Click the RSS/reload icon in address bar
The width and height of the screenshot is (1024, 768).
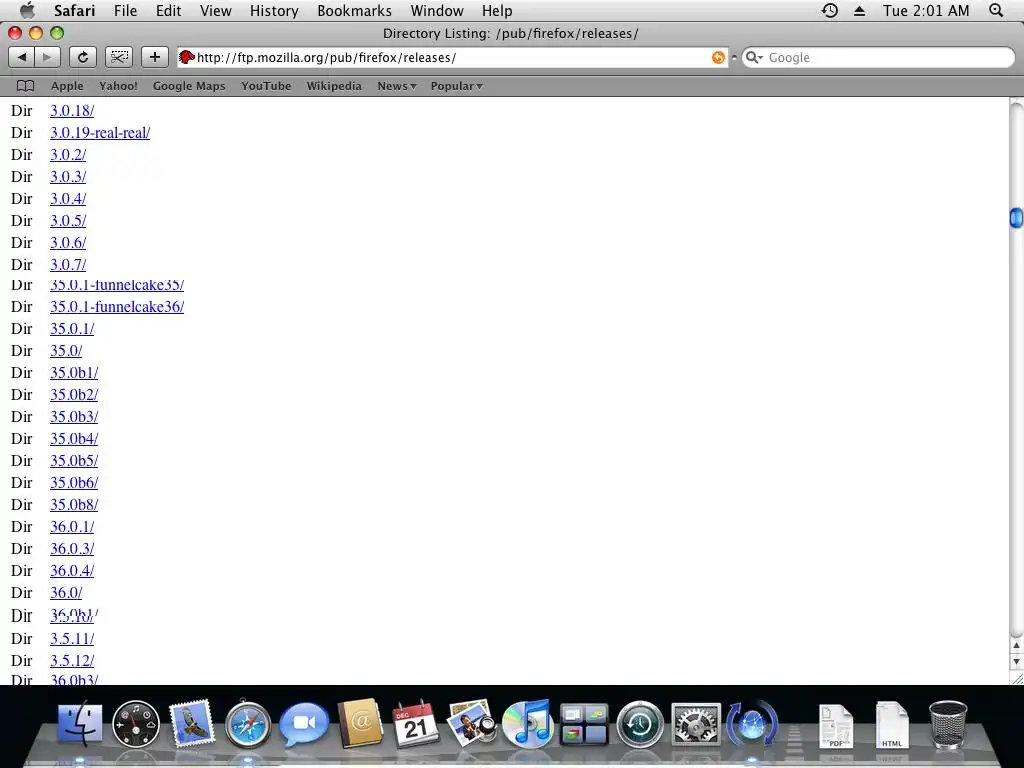[718, 57]
